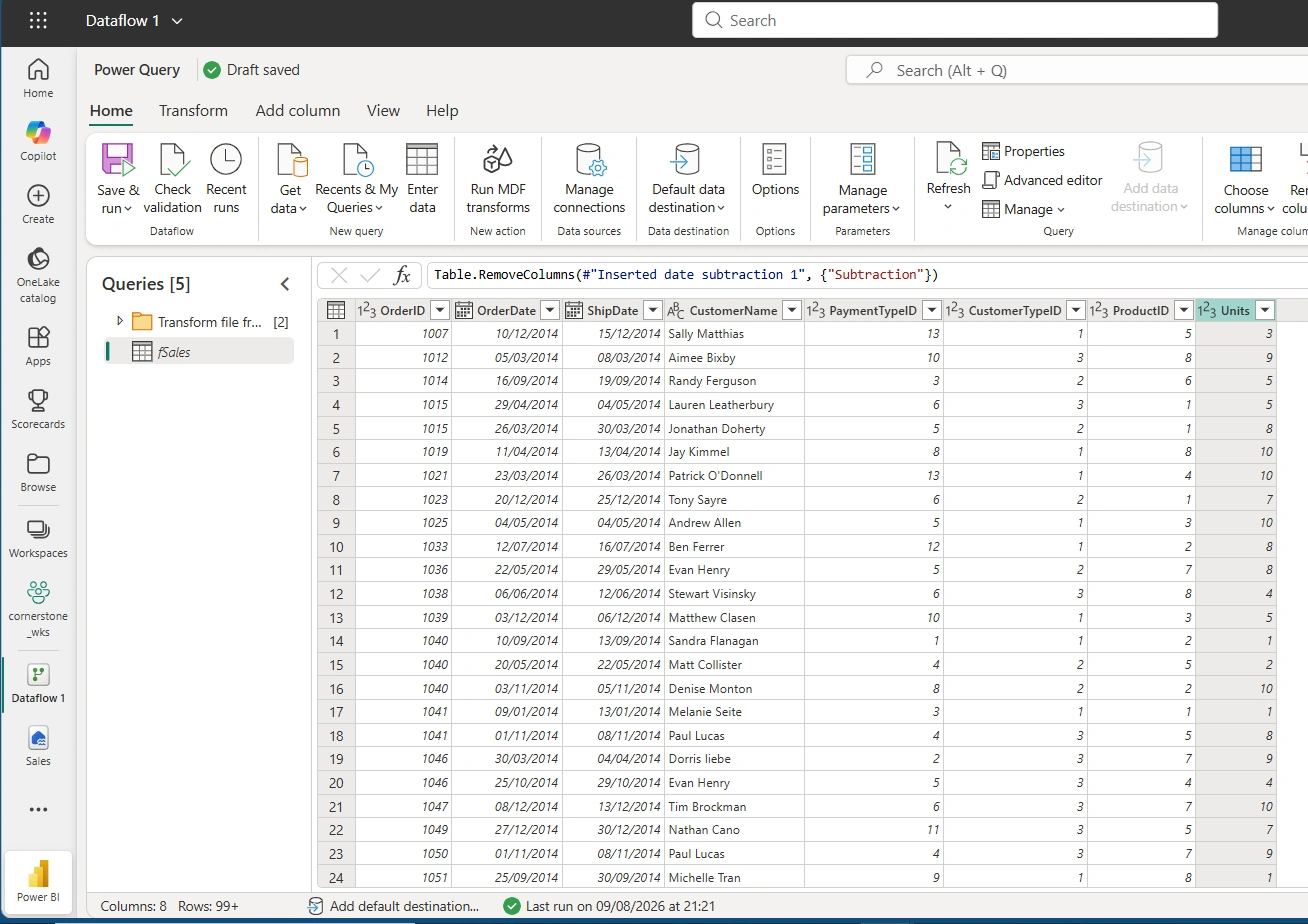Open the app launcher waffle icon
Viewport: 1308px width, 924px height.
(x=38, y=20)
